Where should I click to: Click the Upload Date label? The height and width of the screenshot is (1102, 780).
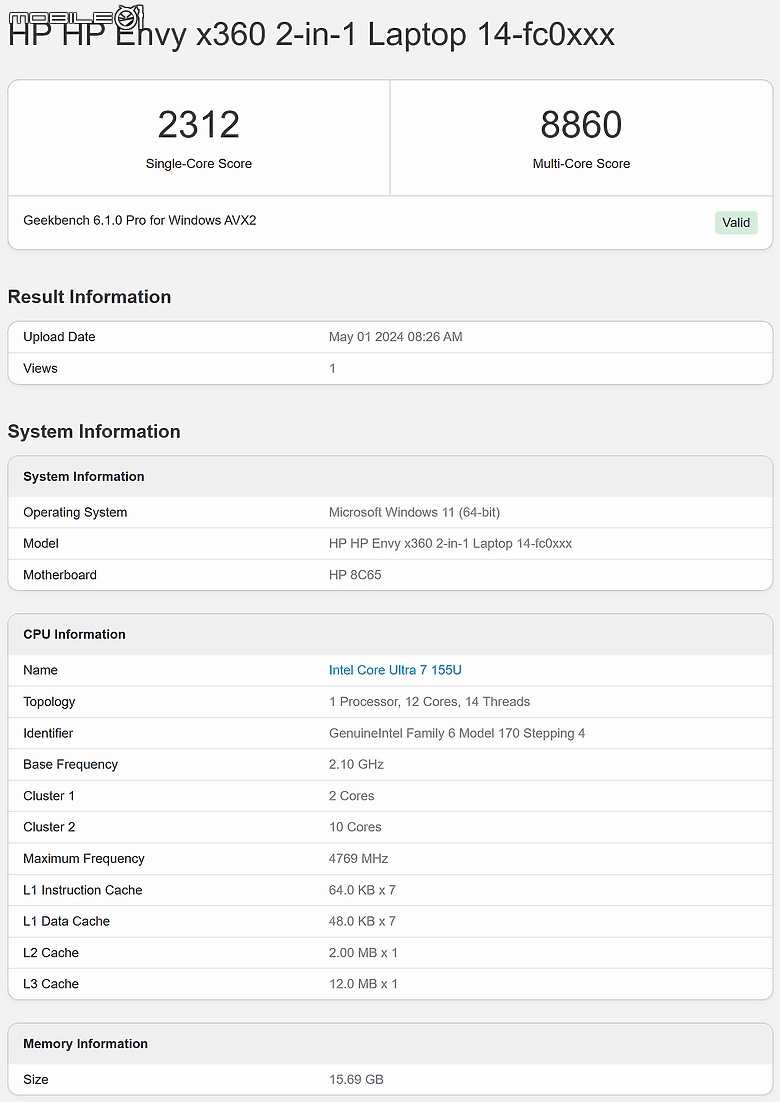59,337
